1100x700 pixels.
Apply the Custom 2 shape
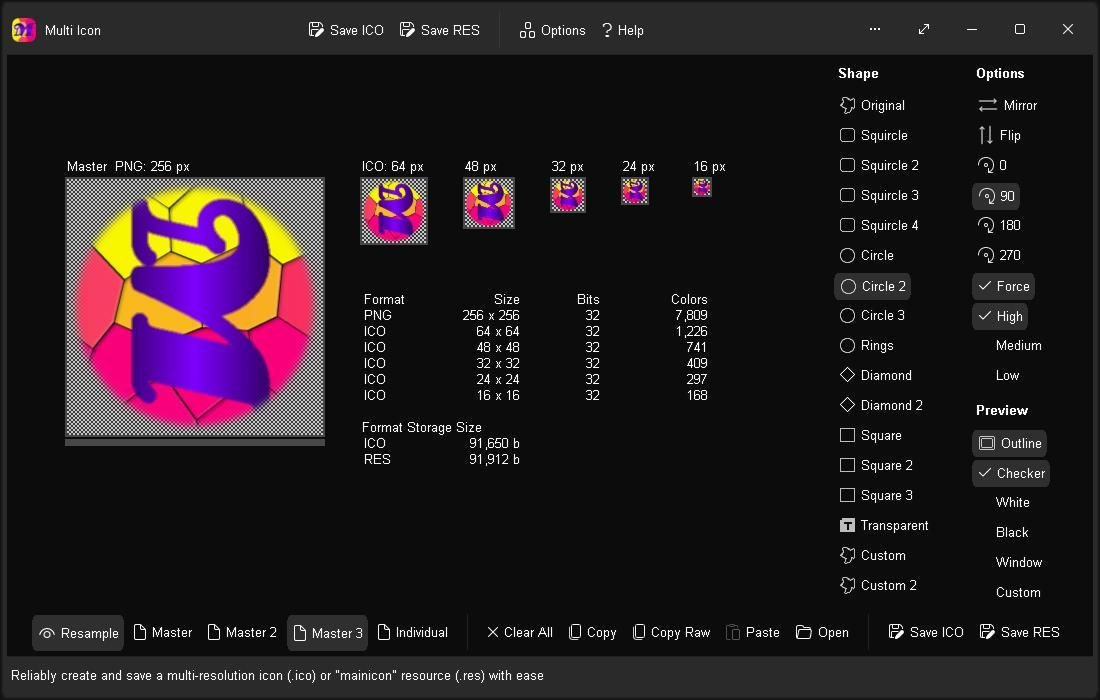click(x=878, y=585)
